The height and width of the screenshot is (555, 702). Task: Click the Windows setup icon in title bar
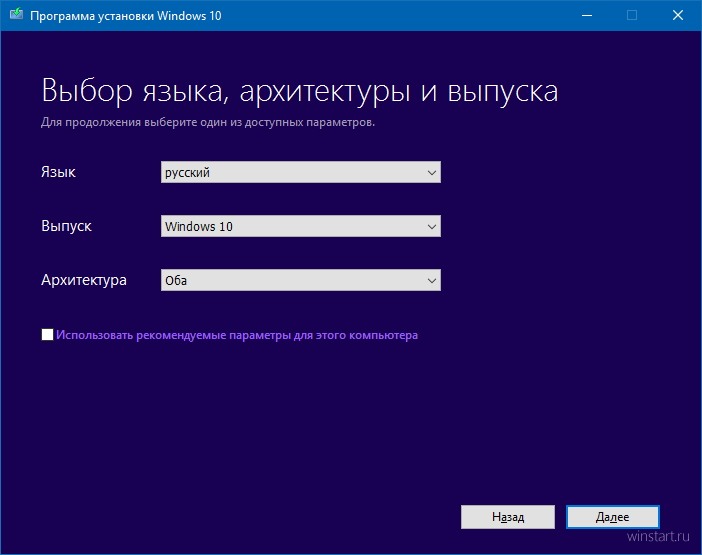[x=15, y=15]
